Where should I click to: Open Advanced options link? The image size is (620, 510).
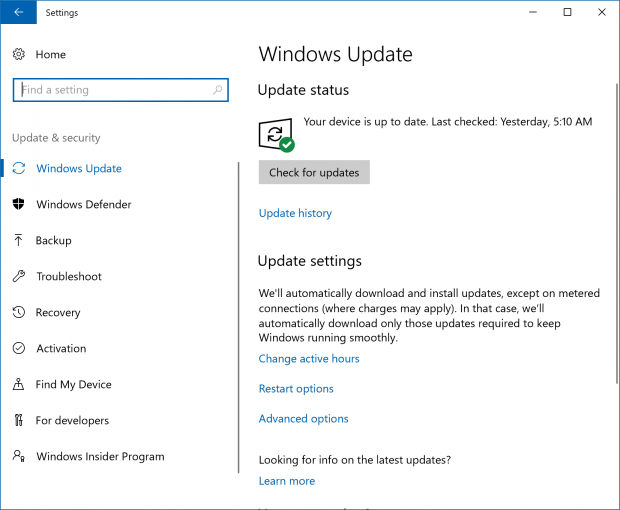point(304,419)
